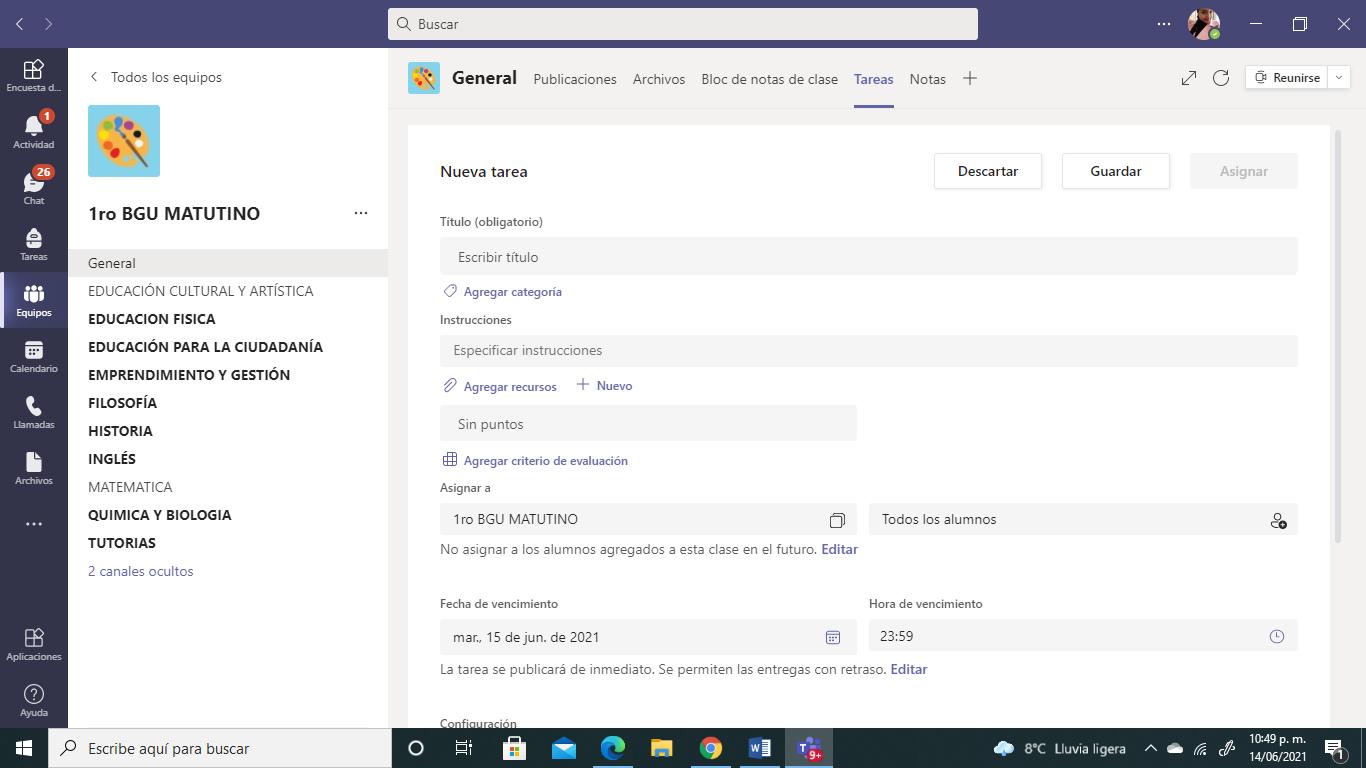
Task: Click Agregar recursos link
Action: pos(500,386)
